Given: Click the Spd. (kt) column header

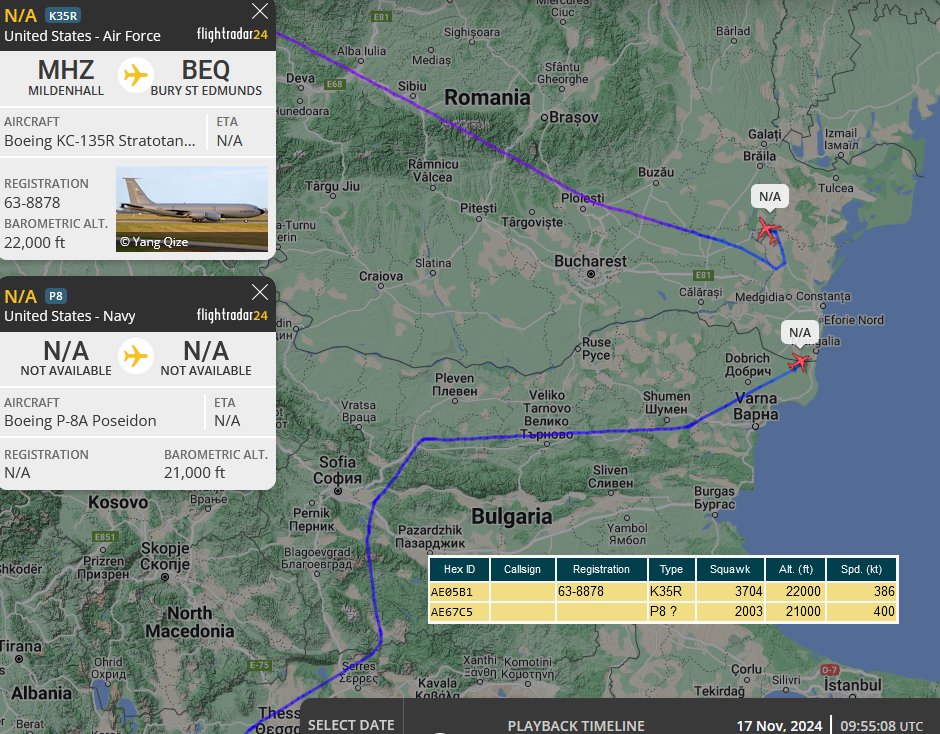Looking at the screenshot, I should pyautogui.click(x=861, y=569).
